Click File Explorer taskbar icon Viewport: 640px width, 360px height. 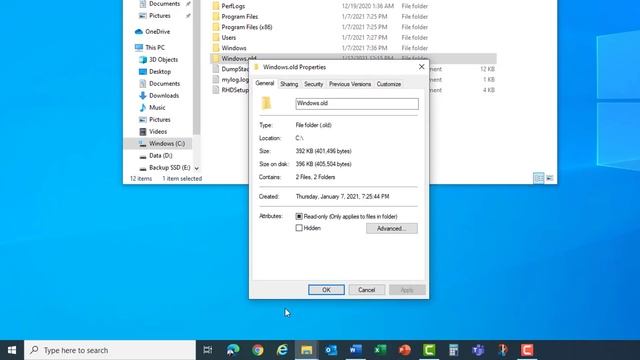(x=307, y=350)
